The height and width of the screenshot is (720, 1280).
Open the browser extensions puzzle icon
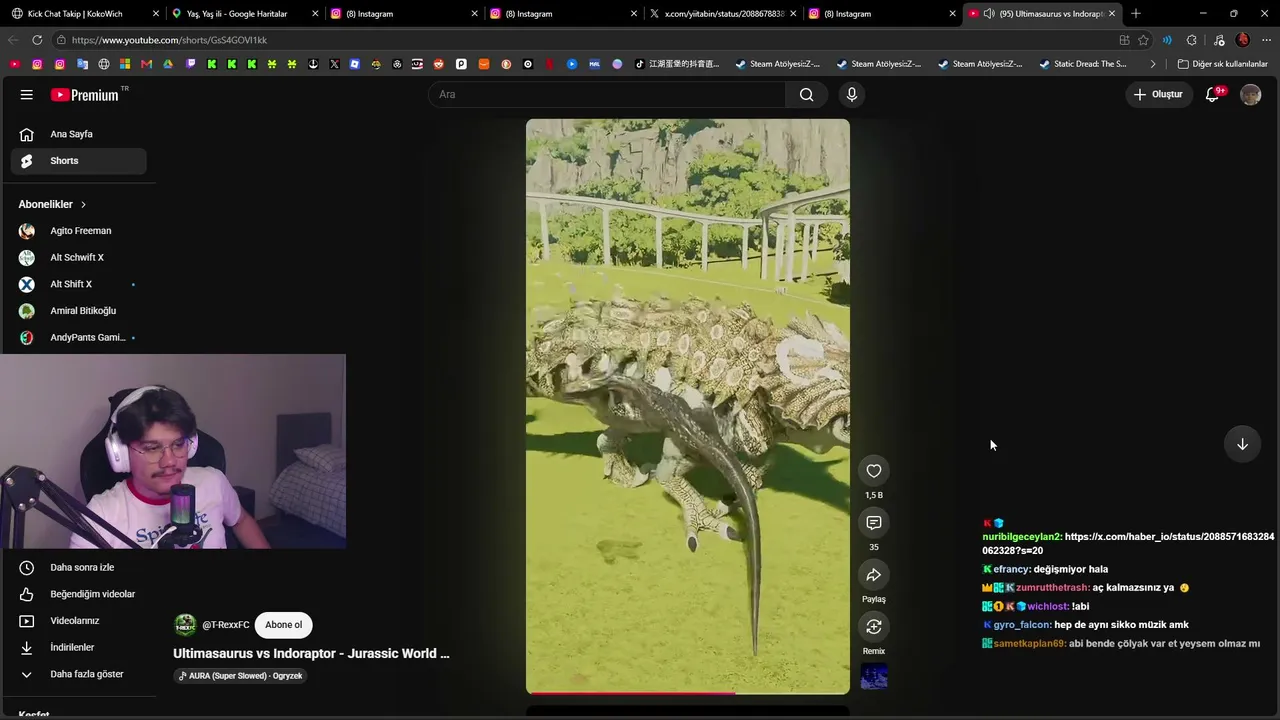click(x=1191, y=40)
